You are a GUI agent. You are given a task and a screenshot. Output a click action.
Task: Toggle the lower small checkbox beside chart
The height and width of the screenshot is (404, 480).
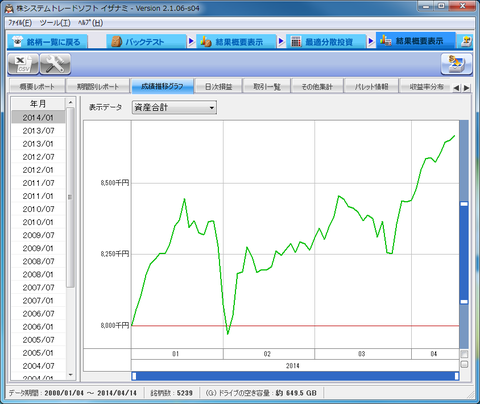[464, 364]
